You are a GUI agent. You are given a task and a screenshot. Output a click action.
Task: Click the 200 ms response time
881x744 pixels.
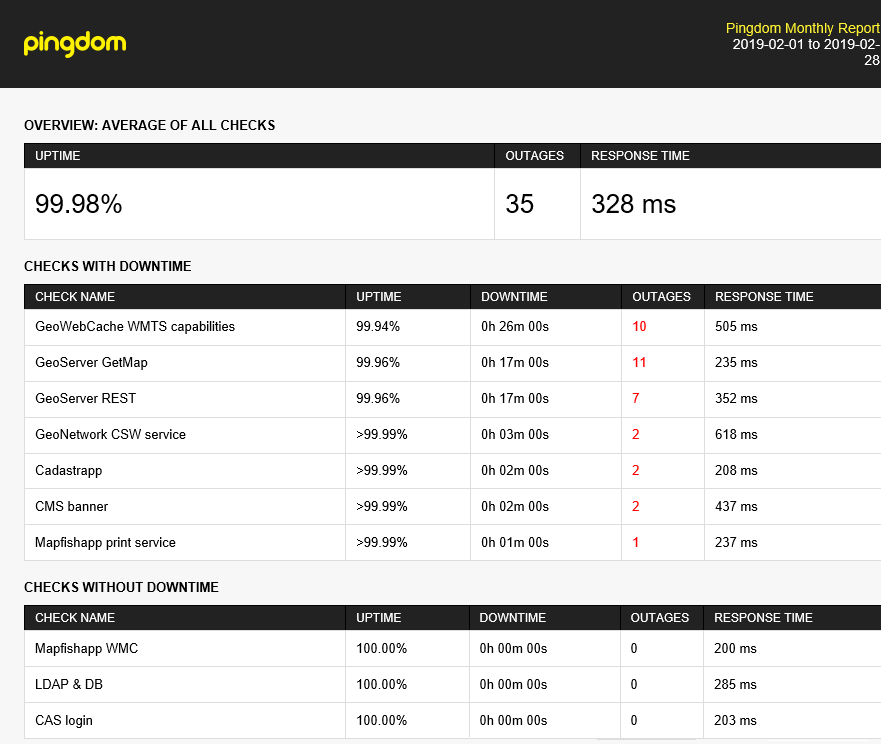tap(735, 648)
